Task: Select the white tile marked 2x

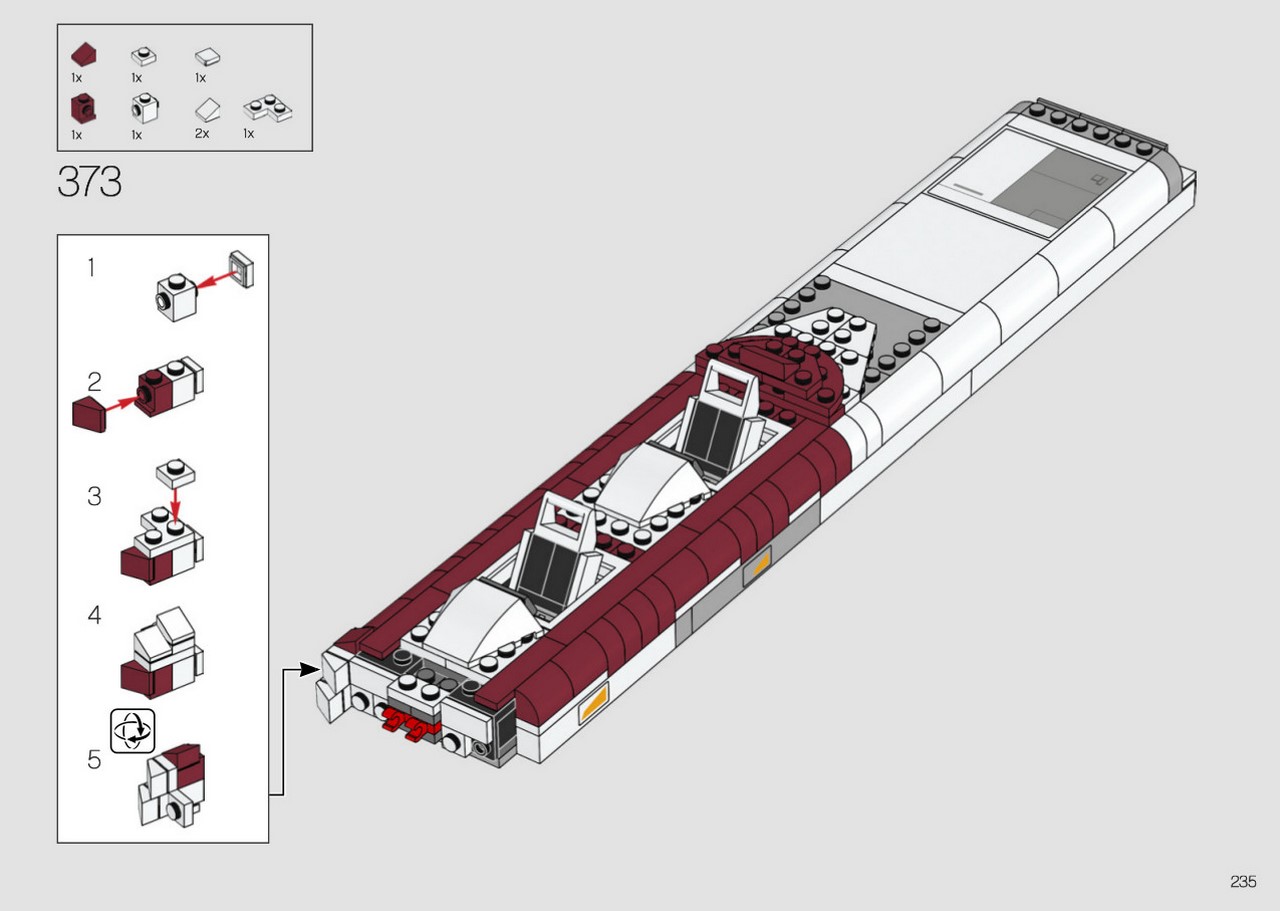Action: 208,109
